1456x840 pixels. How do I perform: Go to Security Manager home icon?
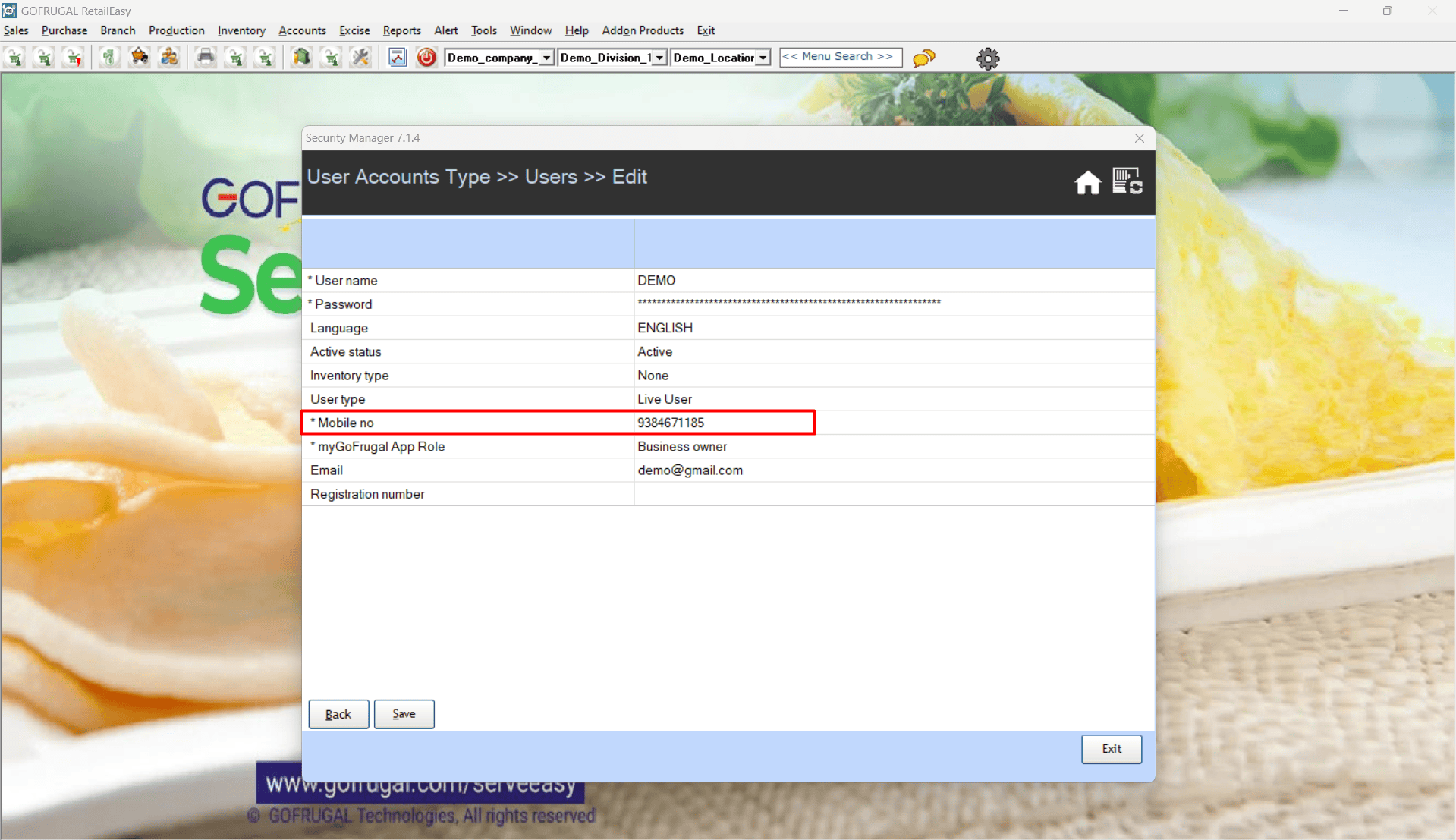point(1087,182)
